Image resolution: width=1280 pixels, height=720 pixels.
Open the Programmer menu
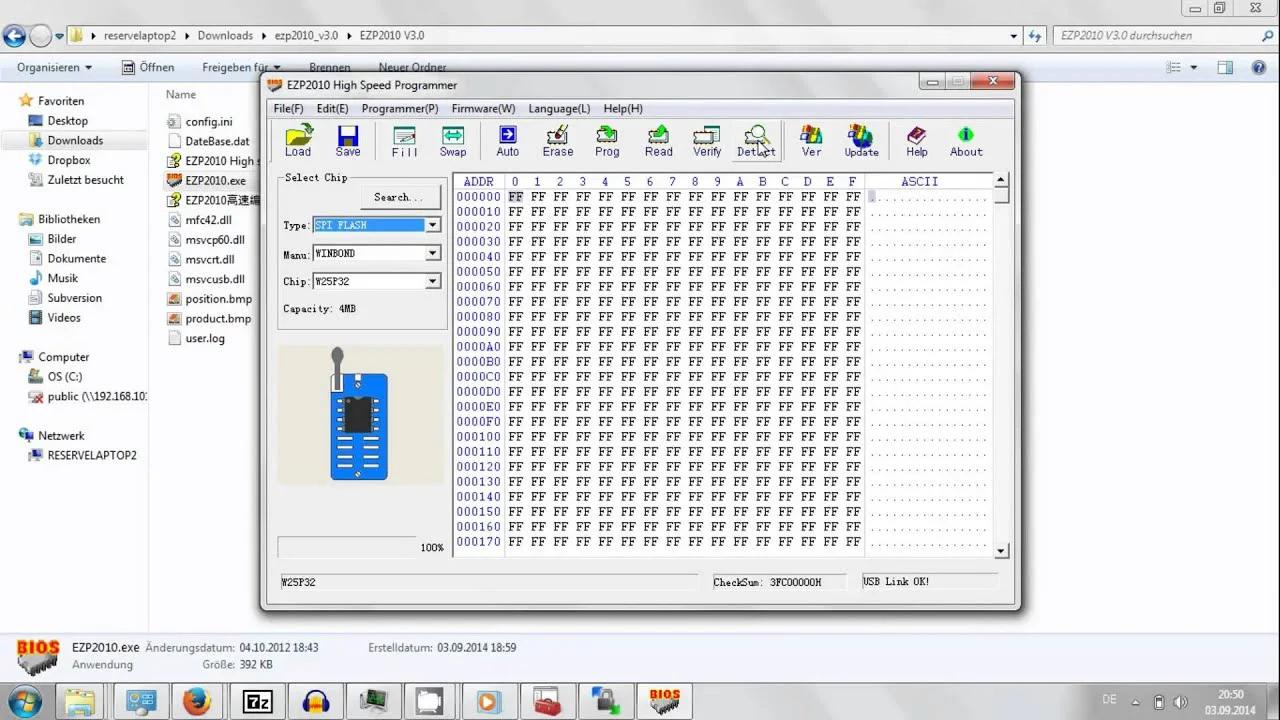click(400, 108)
